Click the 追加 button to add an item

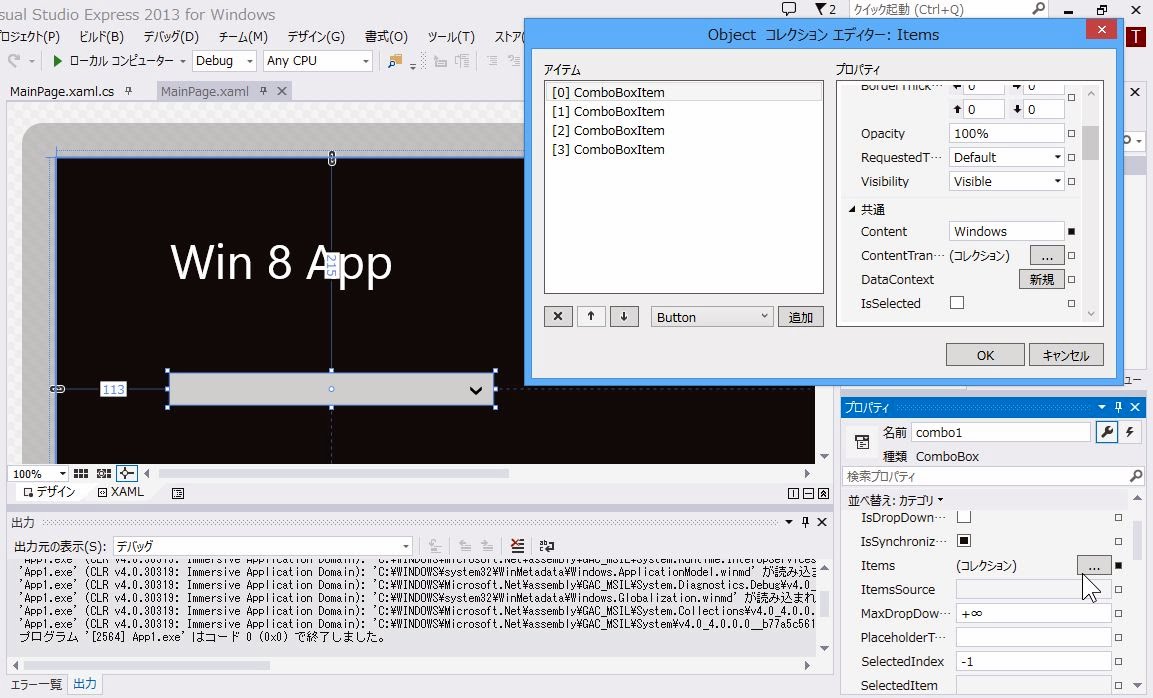click(x=801, y=317)
